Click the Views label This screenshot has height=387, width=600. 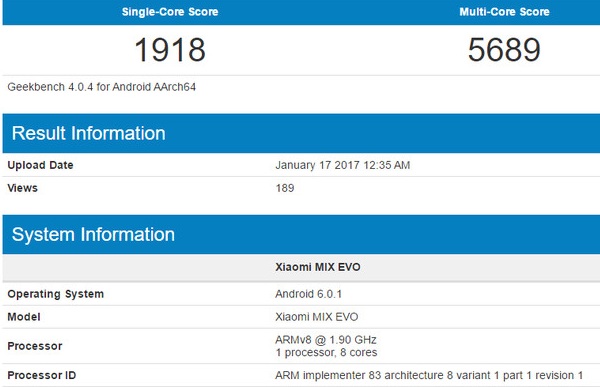23,188
